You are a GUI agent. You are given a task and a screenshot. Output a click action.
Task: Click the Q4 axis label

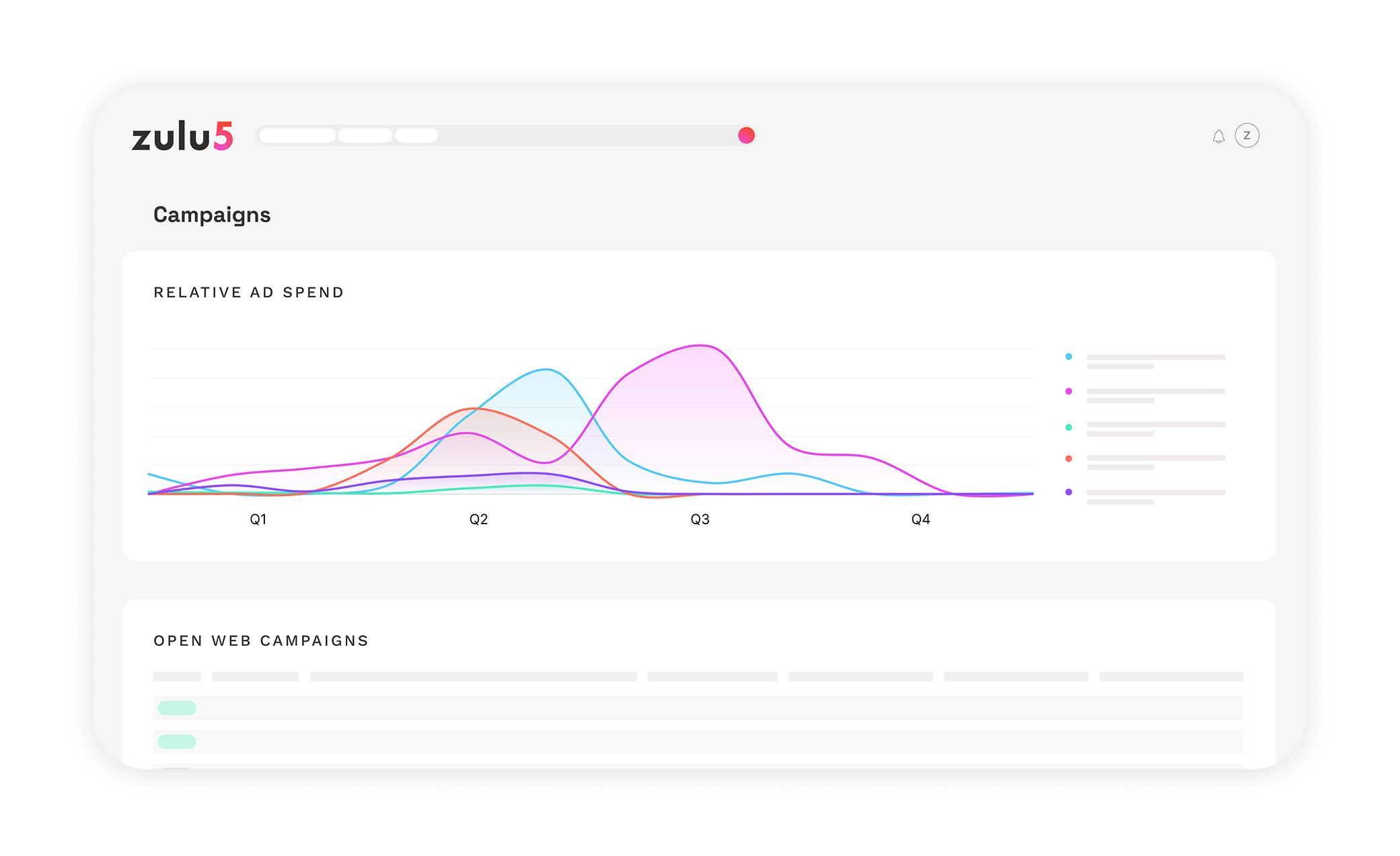pos(920,520)
